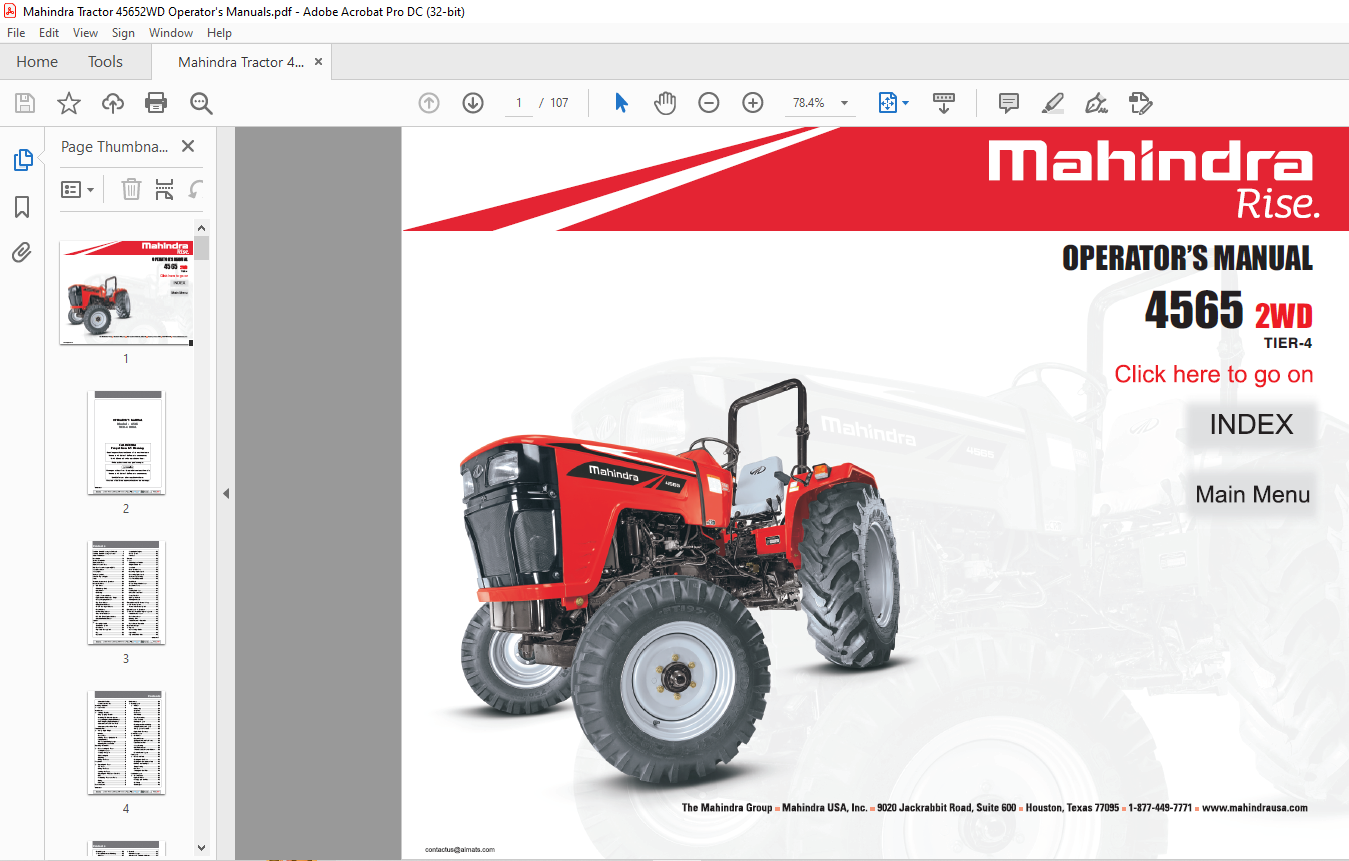
Task: Collapse the navigation pane with arrow
Action: coord(225,493)
